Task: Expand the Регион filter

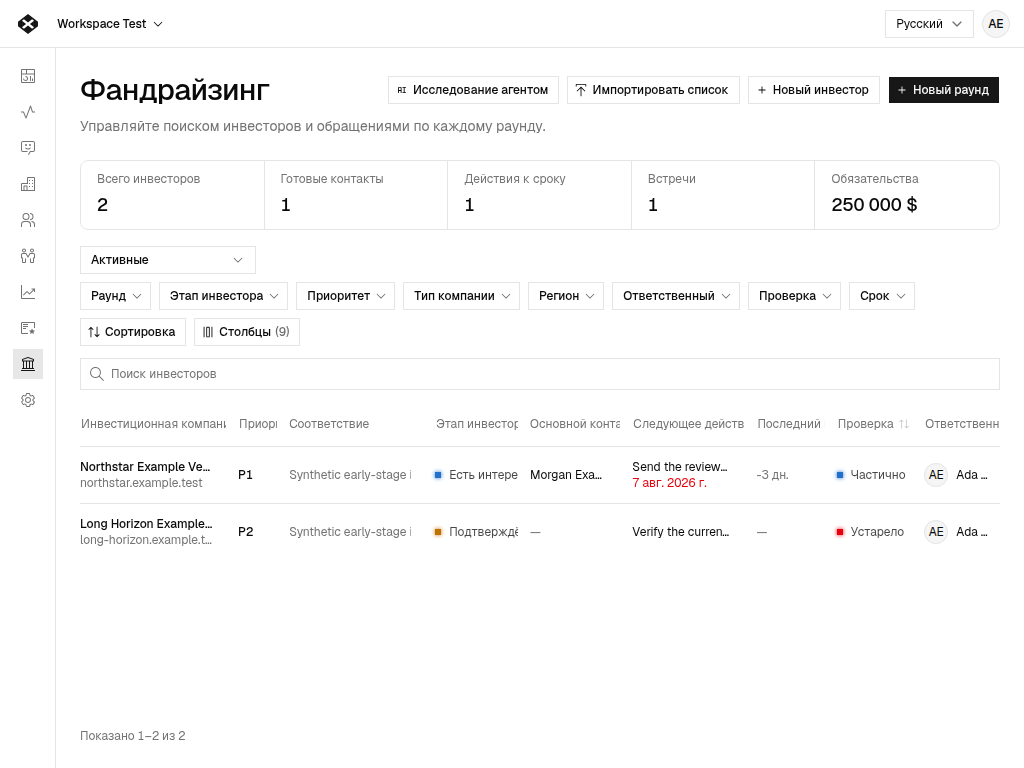Action: pos(566,296)
